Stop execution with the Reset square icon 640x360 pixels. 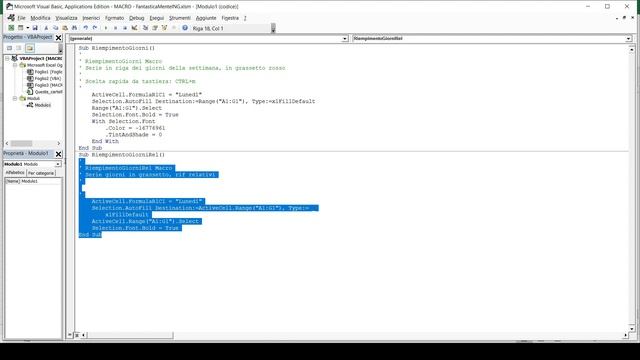tap(125, 28)
